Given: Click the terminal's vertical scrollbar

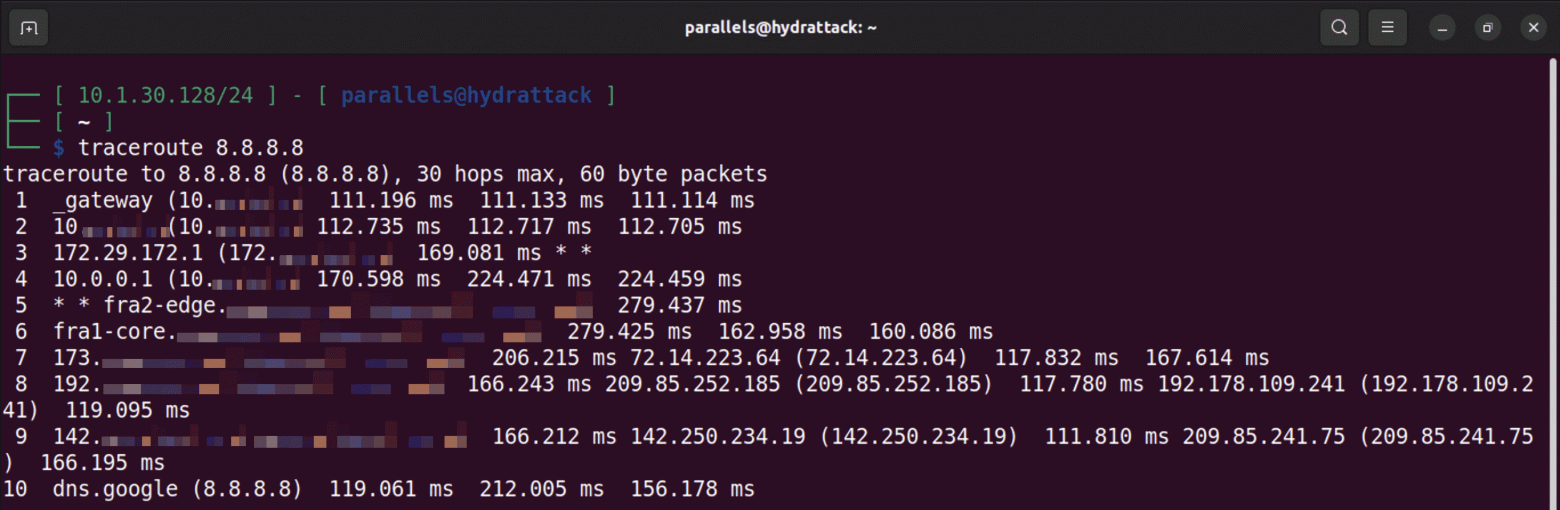Looking at the screenshot, I should [x=1553, y=280].
